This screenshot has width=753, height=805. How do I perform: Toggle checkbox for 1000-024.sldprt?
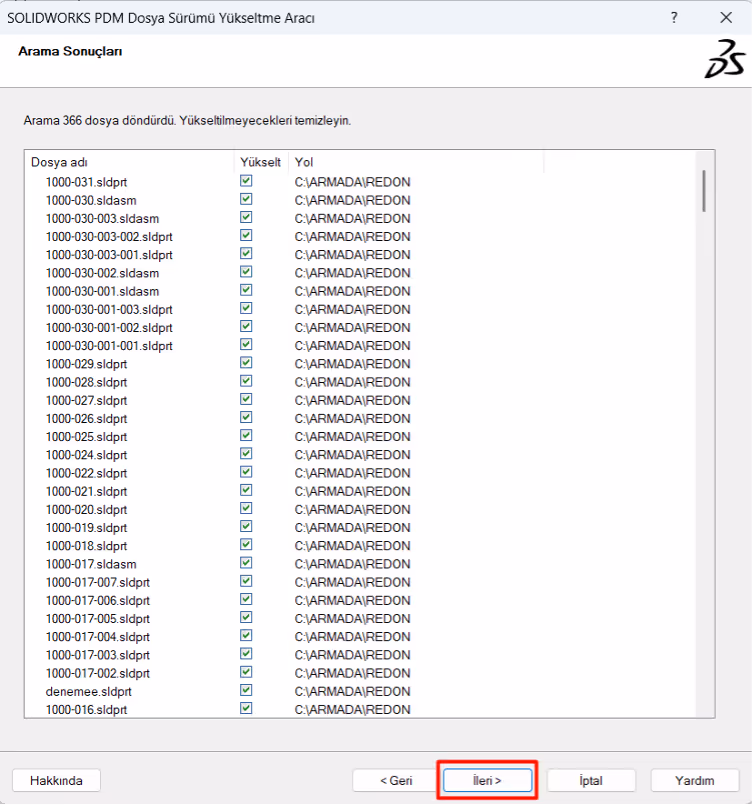[246, 454]
